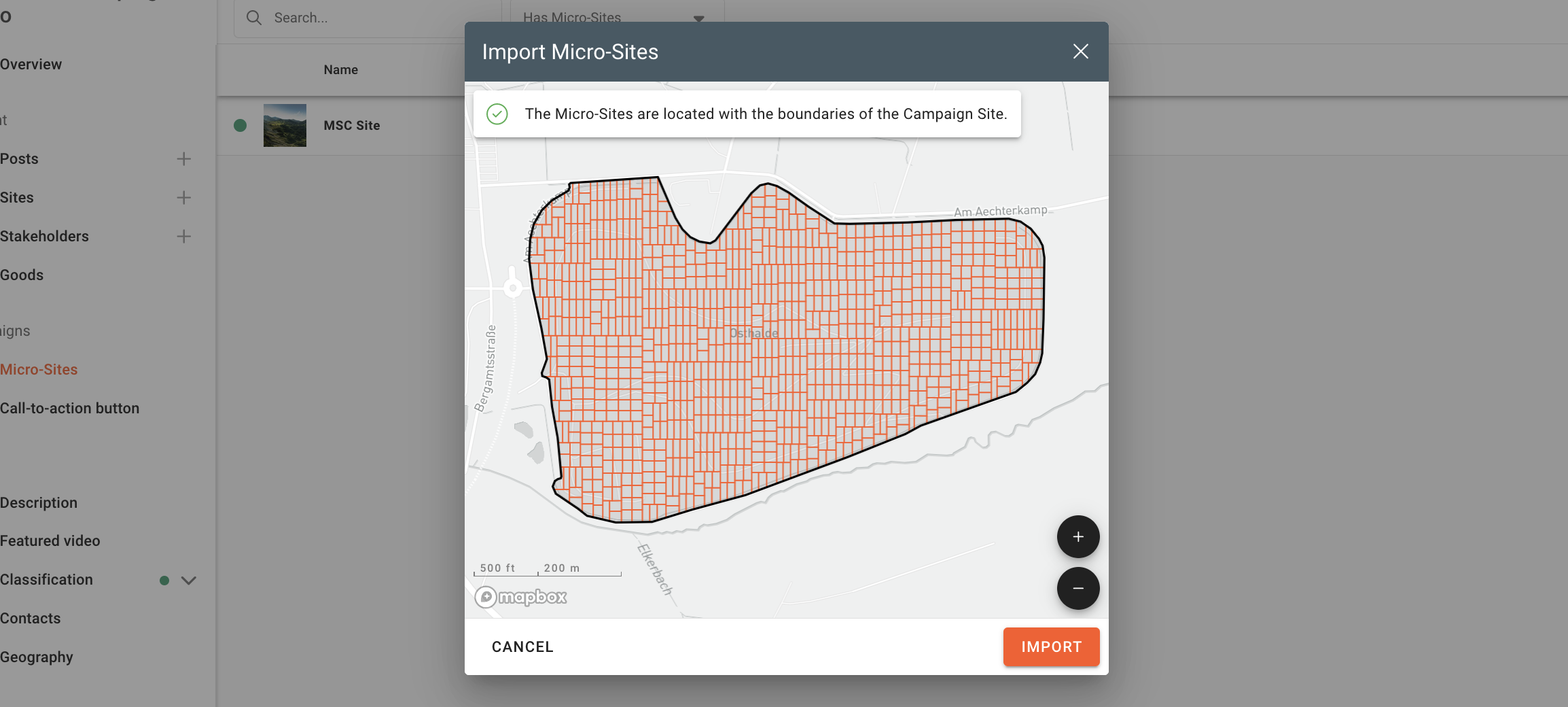Screen dimensions: 1568x707
Task: Add a new post with plus icon
Action: coord(183,159)
